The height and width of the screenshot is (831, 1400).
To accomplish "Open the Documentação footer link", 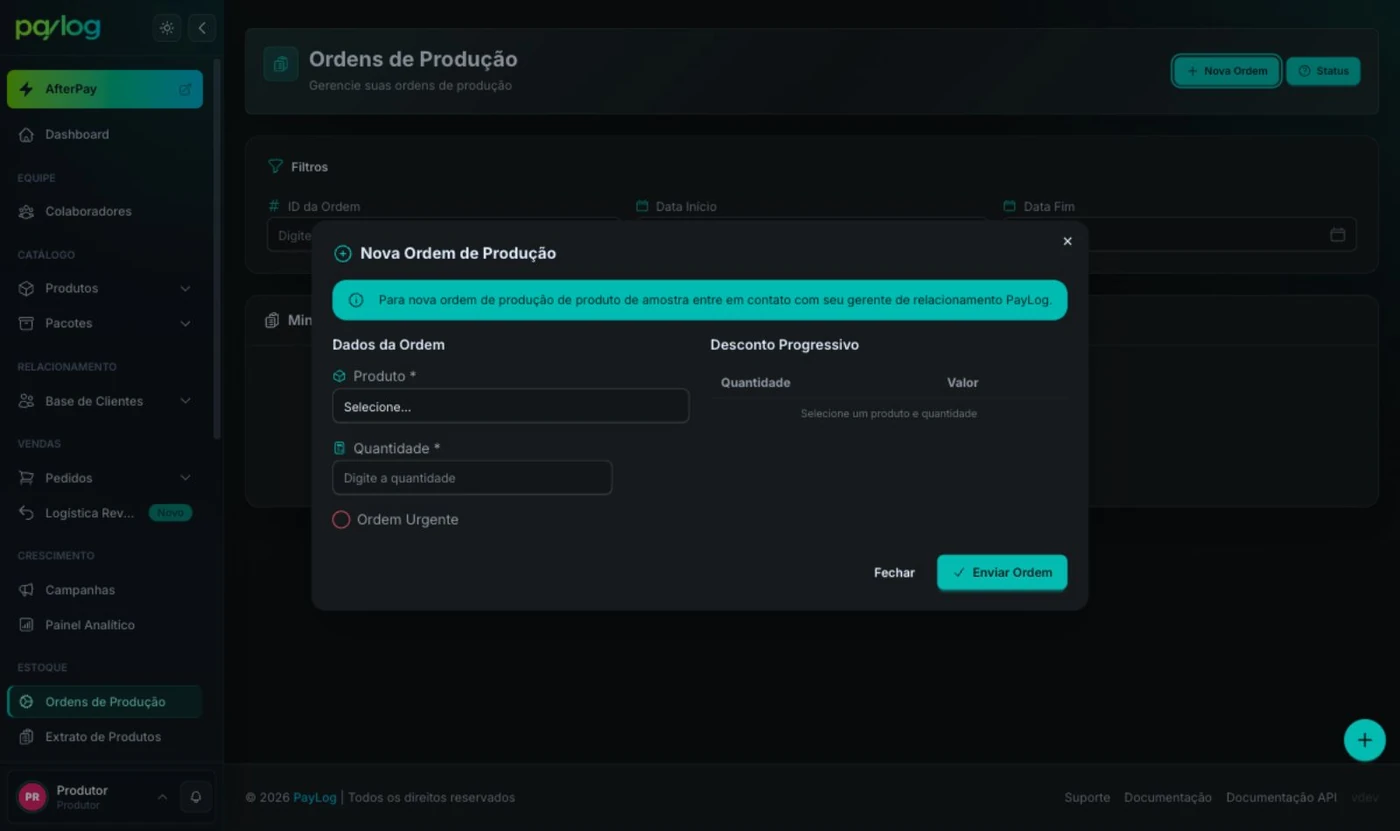I will [x=1168, y=798].
